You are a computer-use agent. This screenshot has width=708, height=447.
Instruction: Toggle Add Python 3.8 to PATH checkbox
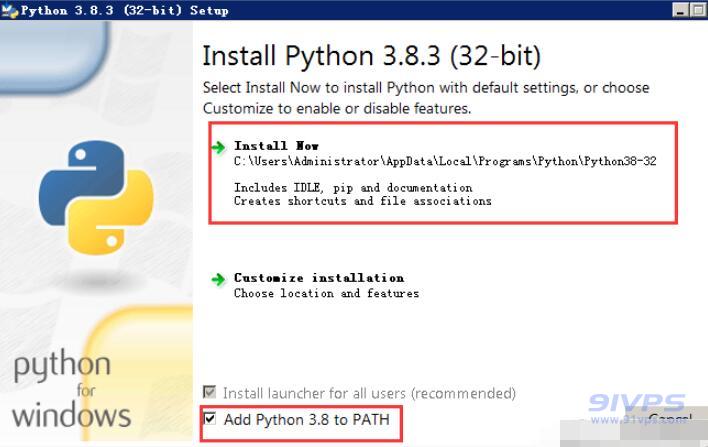[x=210, y=419]
